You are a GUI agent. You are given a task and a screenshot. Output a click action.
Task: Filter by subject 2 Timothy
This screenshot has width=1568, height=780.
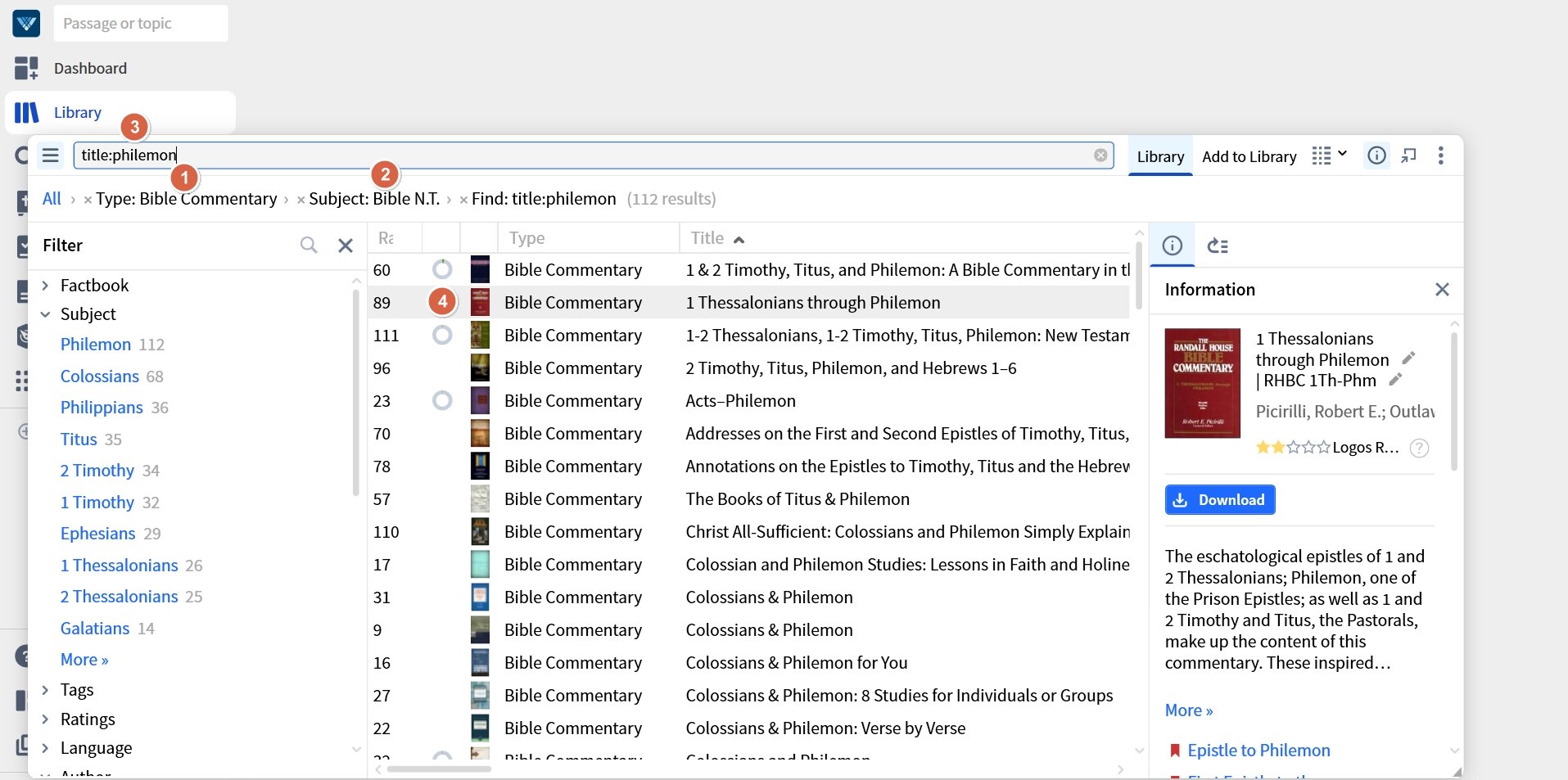[97, 471]
